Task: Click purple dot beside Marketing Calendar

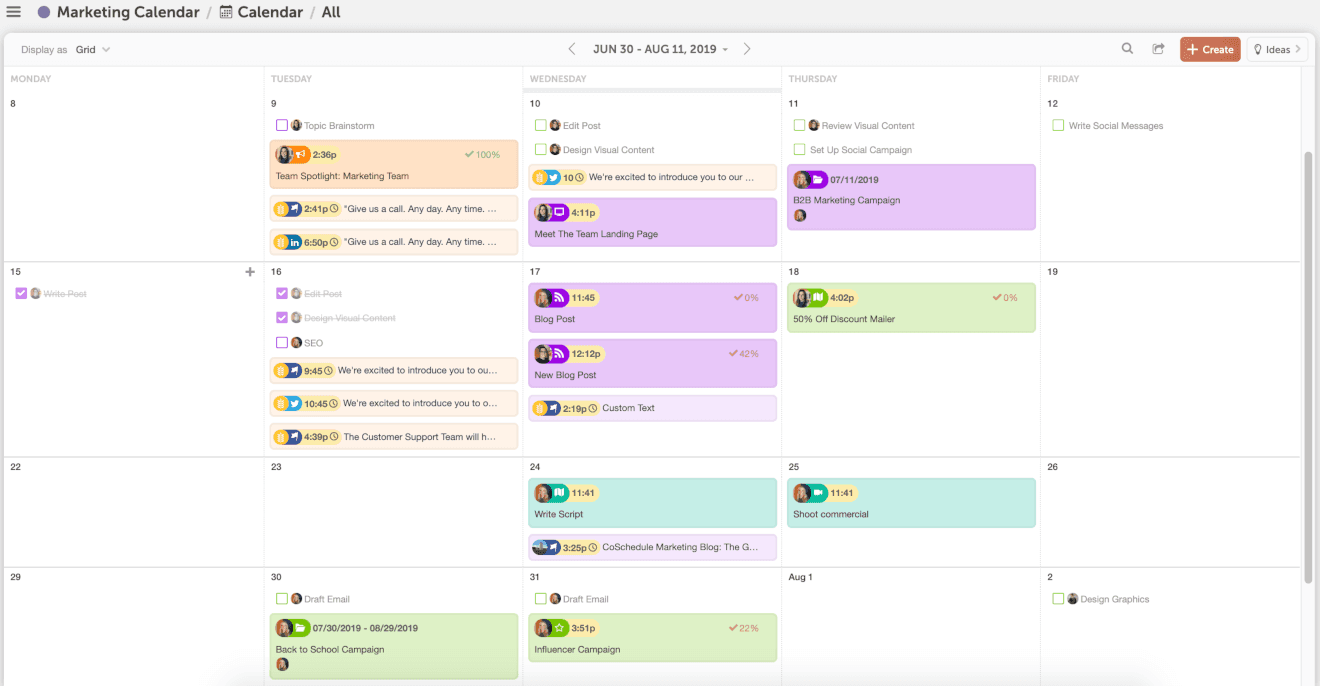Action: (x=43, y=12)
